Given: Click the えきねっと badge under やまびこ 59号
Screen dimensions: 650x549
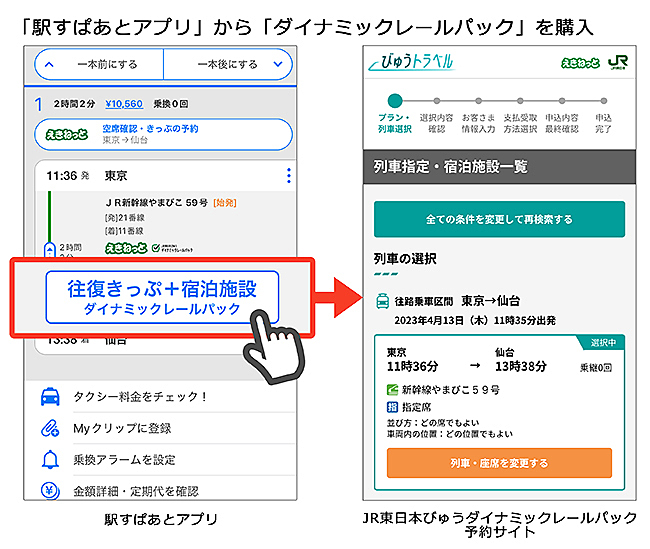Looking at the screenshot, I should pyautogui.click(x=126, y=248).
